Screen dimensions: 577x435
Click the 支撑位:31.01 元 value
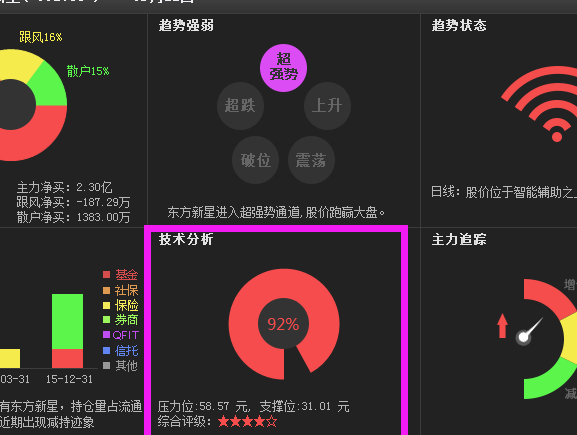tap(304, 407)
